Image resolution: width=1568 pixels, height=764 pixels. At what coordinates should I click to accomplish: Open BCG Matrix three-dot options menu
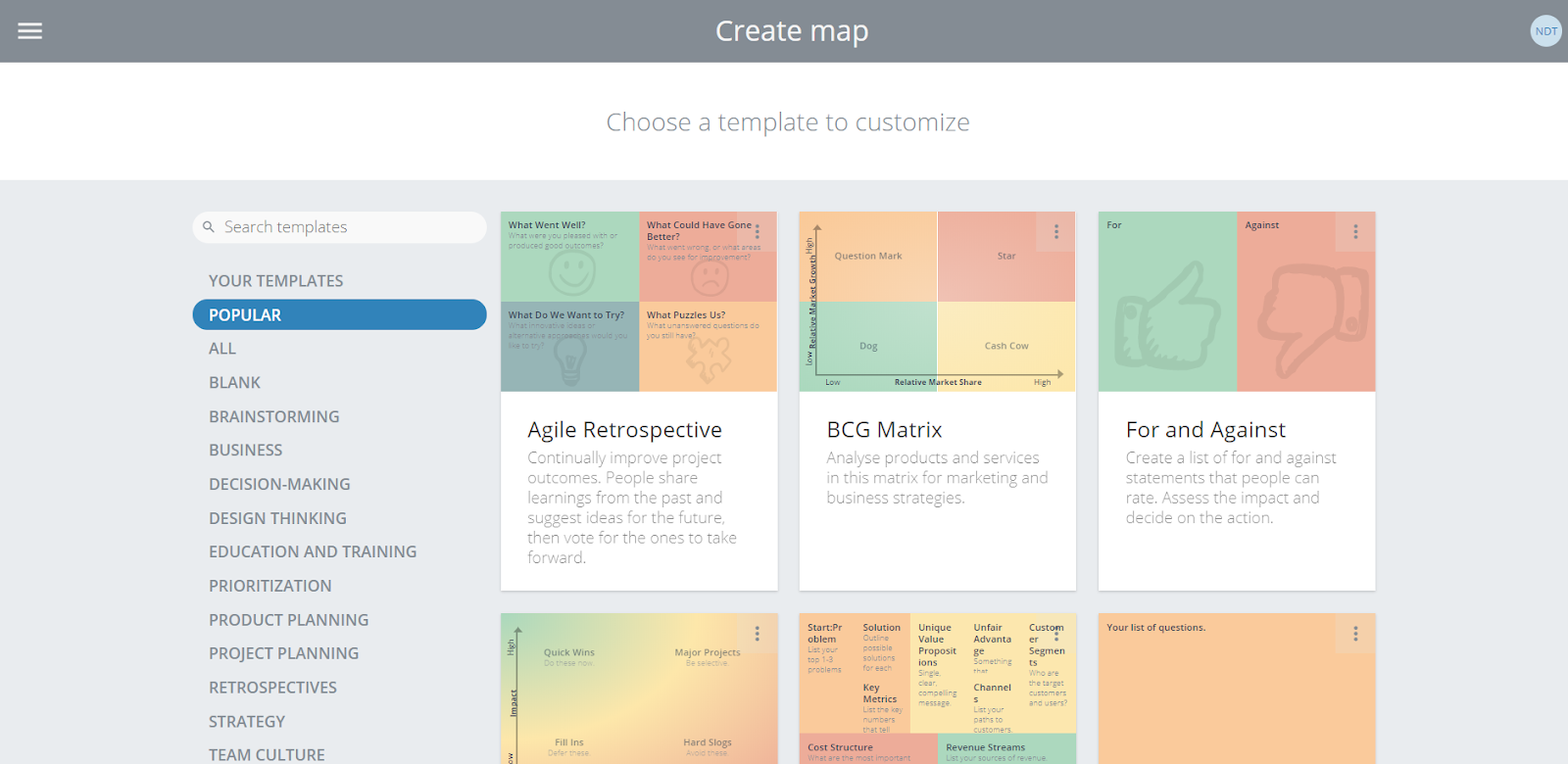[x=1055, y=232]
